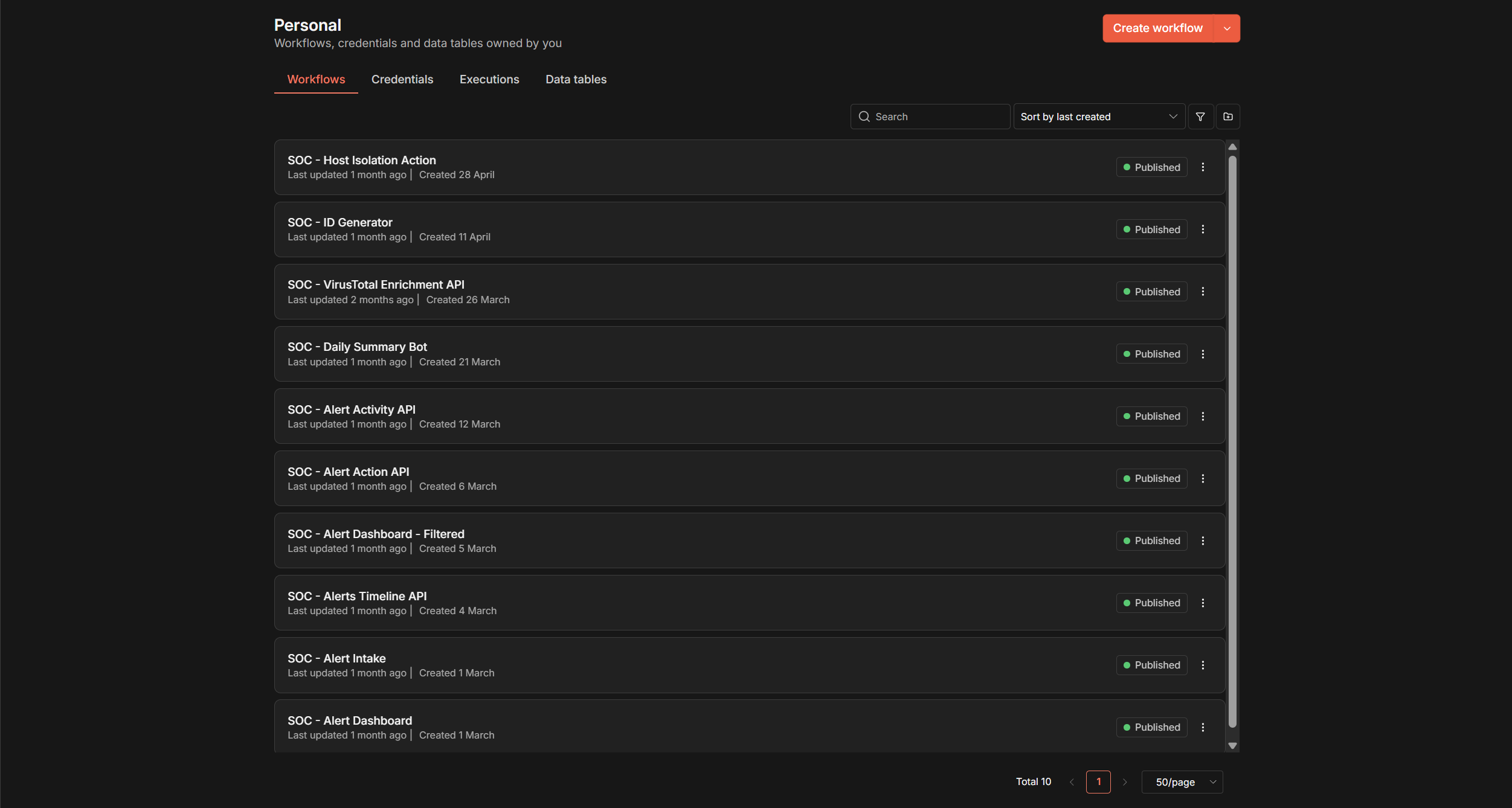Click Published badge on Host Isolation Action
The image size is (1512, 808).
click(1151, 167)
